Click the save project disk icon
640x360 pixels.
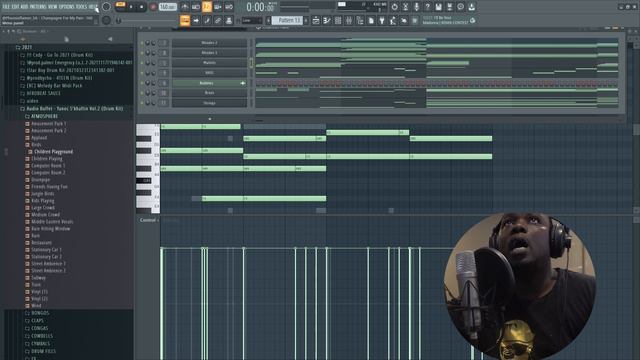tap(438, 7)
